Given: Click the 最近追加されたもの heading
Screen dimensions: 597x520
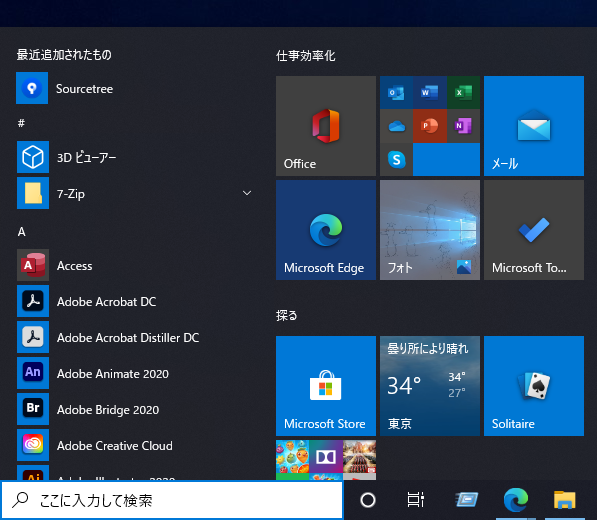Looking at the screenshot, I should coord(64,54).
